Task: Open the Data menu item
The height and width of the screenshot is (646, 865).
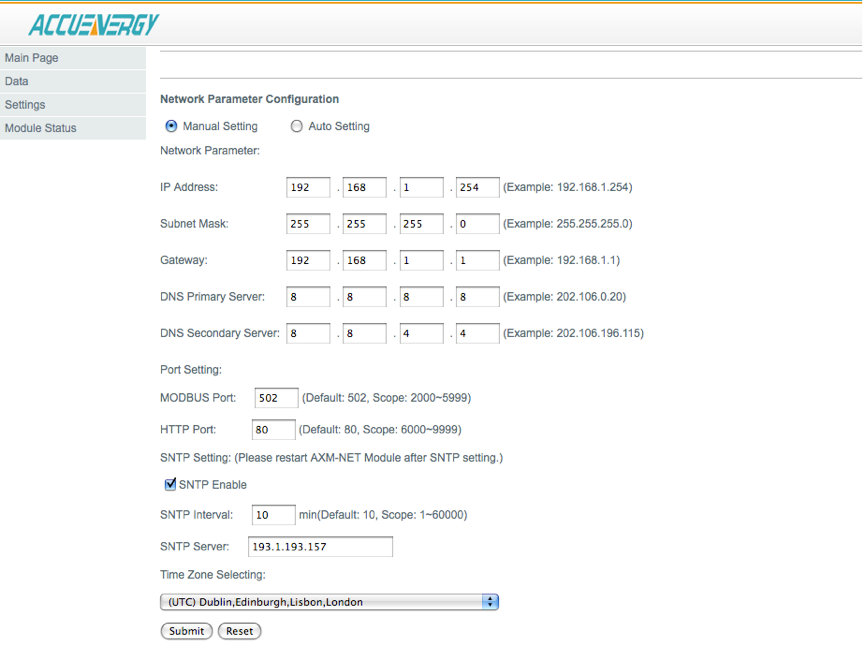Action: point(17,81)
